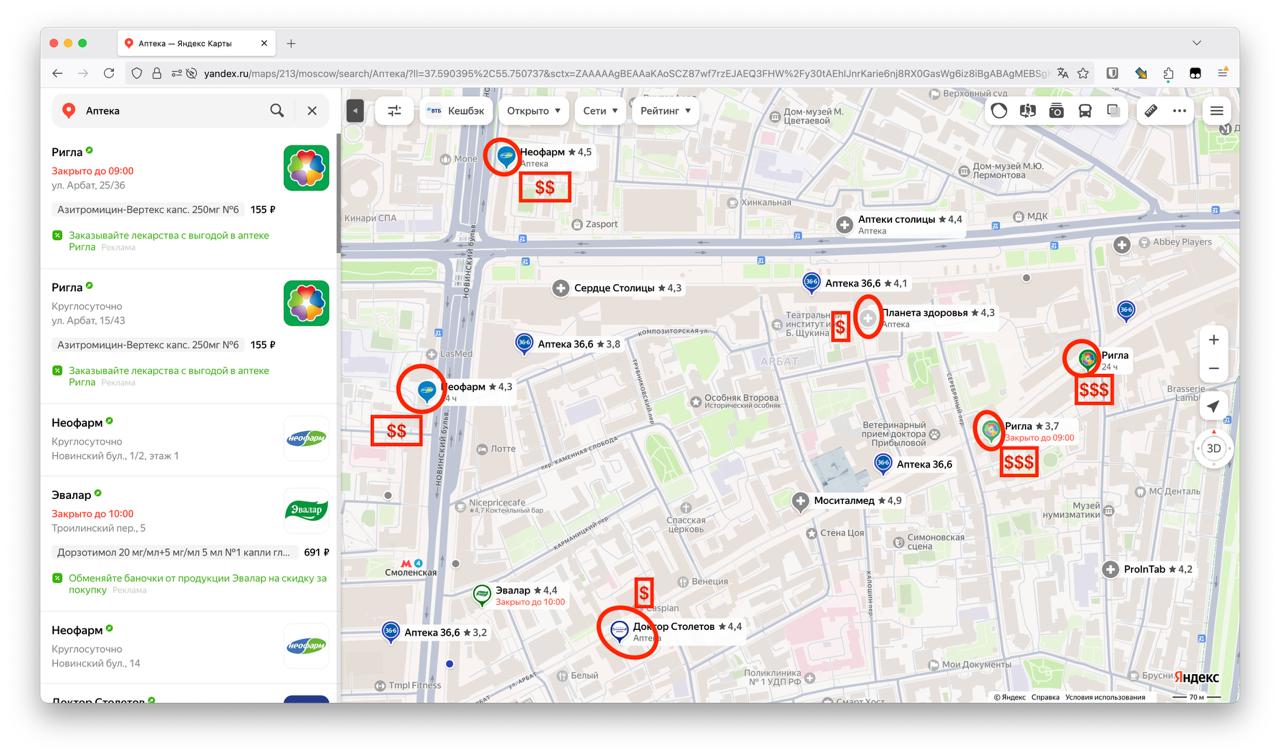Click the magnifier search icon
This screenshot has height=756, width=1280.
(x=277, y=111)
